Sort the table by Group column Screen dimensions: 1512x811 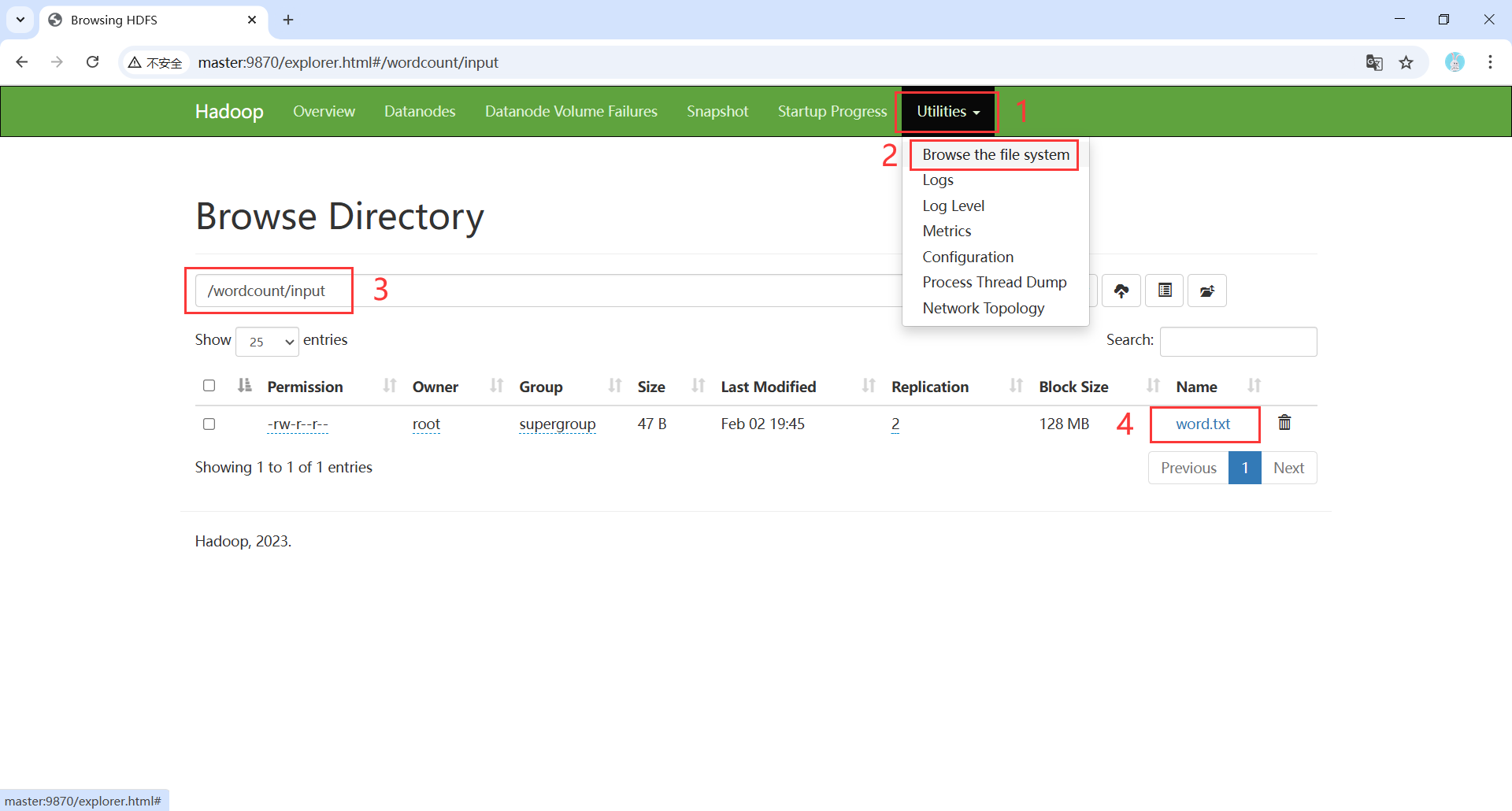[x=615, y=386]
